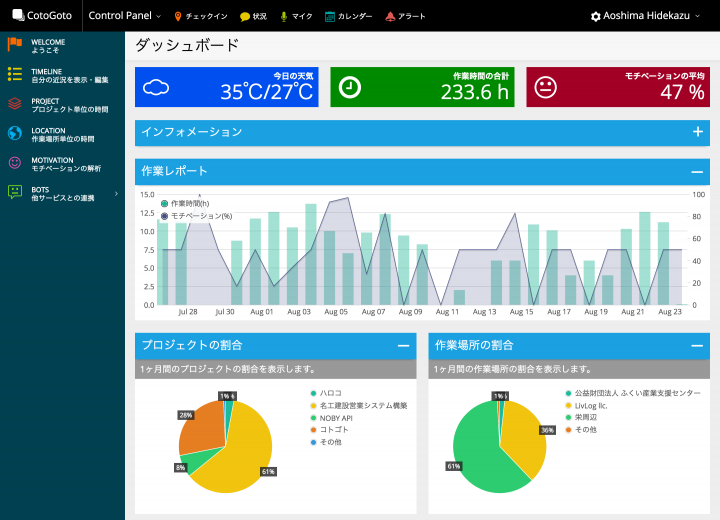Click the MOTIVATION smiley icon
The image size is (720, 520).
coord(14,162)
